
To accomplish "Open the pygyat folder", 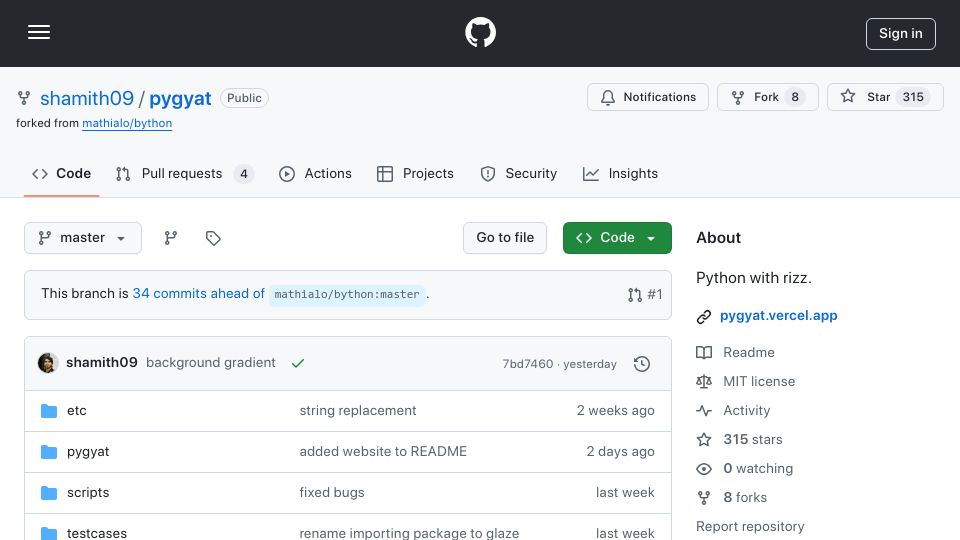I will pos(88,452).
